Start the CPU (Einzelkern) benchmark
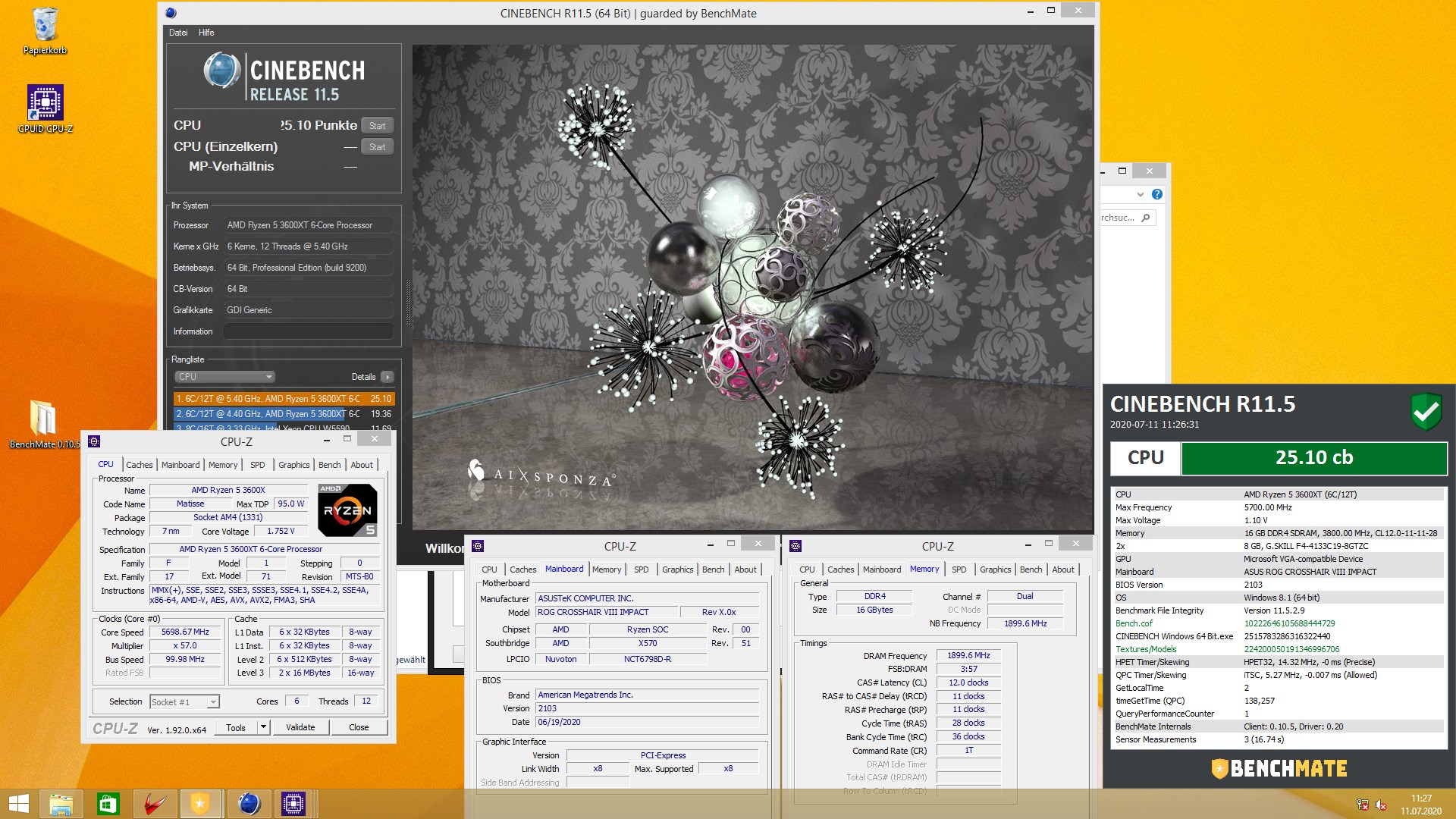 pyautogui.click(x=377, y=147)
